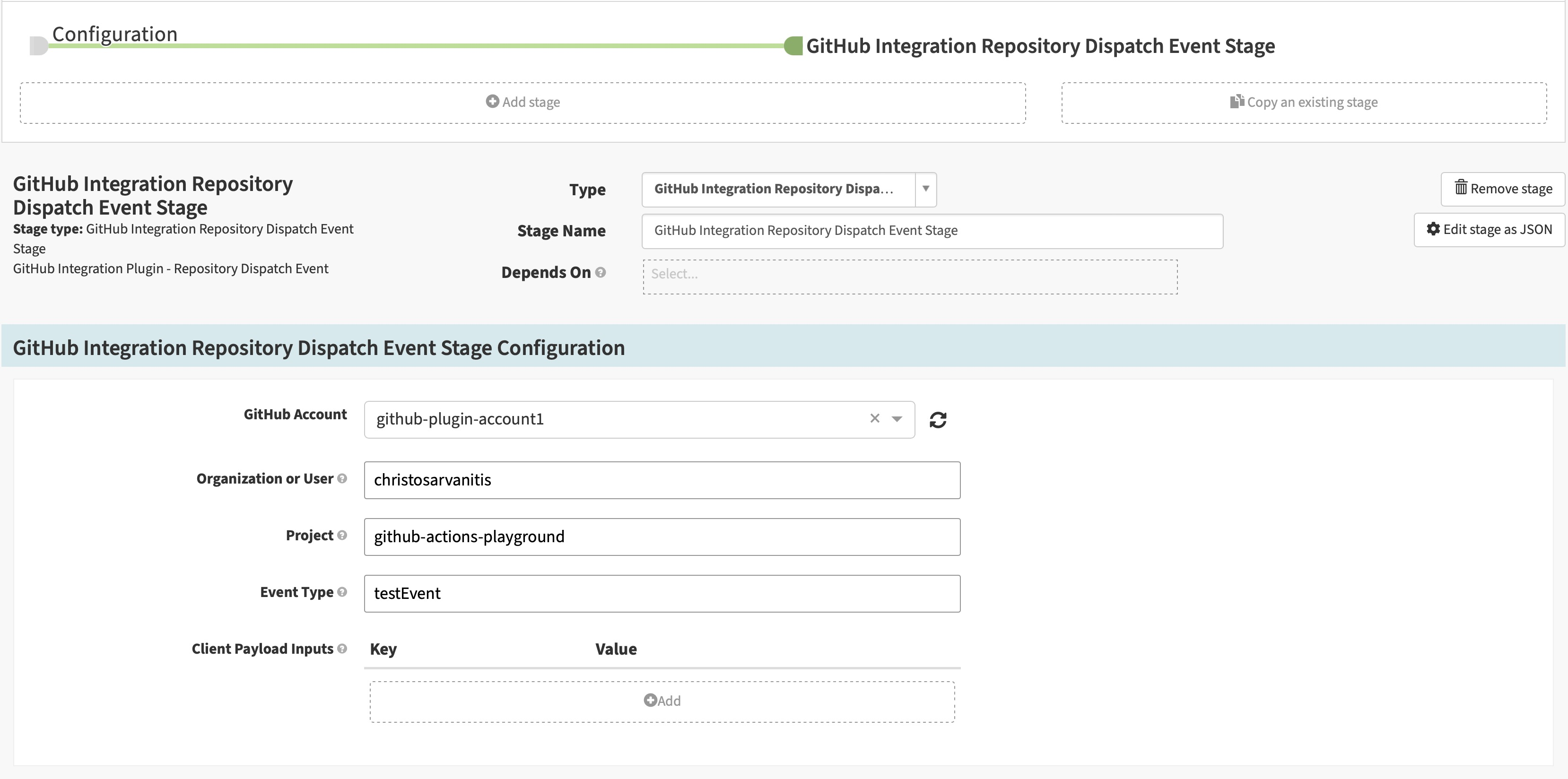This screenshot has width=1568, height=779.
Task: Click help icon for Client Payload Inputs
Action: pos(342,649)
